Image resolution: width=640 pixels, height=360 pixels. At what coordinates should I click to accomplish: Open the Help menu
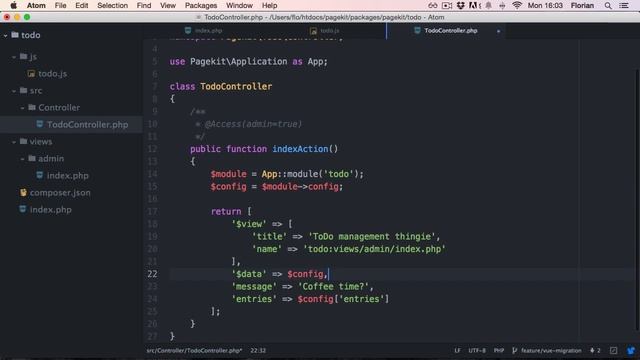pos(269,5)
